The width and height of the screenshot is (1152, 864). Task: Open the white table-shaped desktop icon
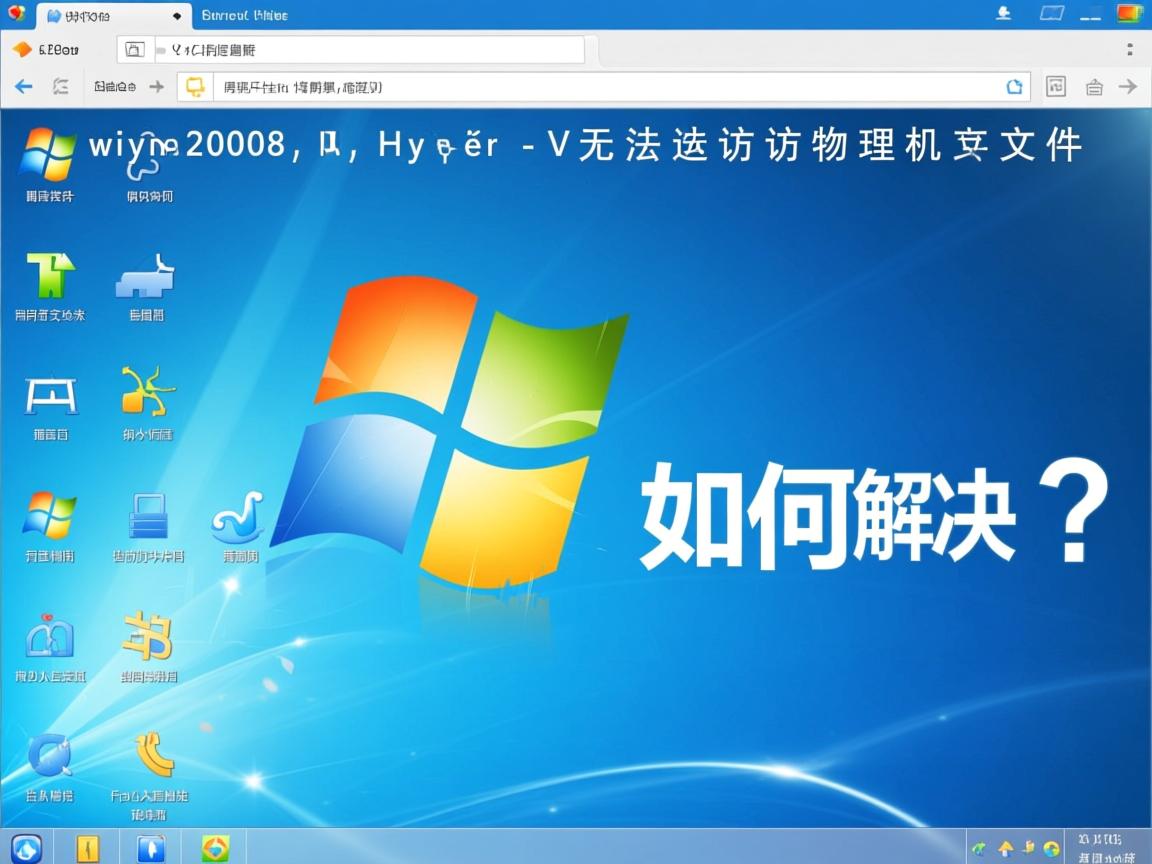(x=51, y=397)
